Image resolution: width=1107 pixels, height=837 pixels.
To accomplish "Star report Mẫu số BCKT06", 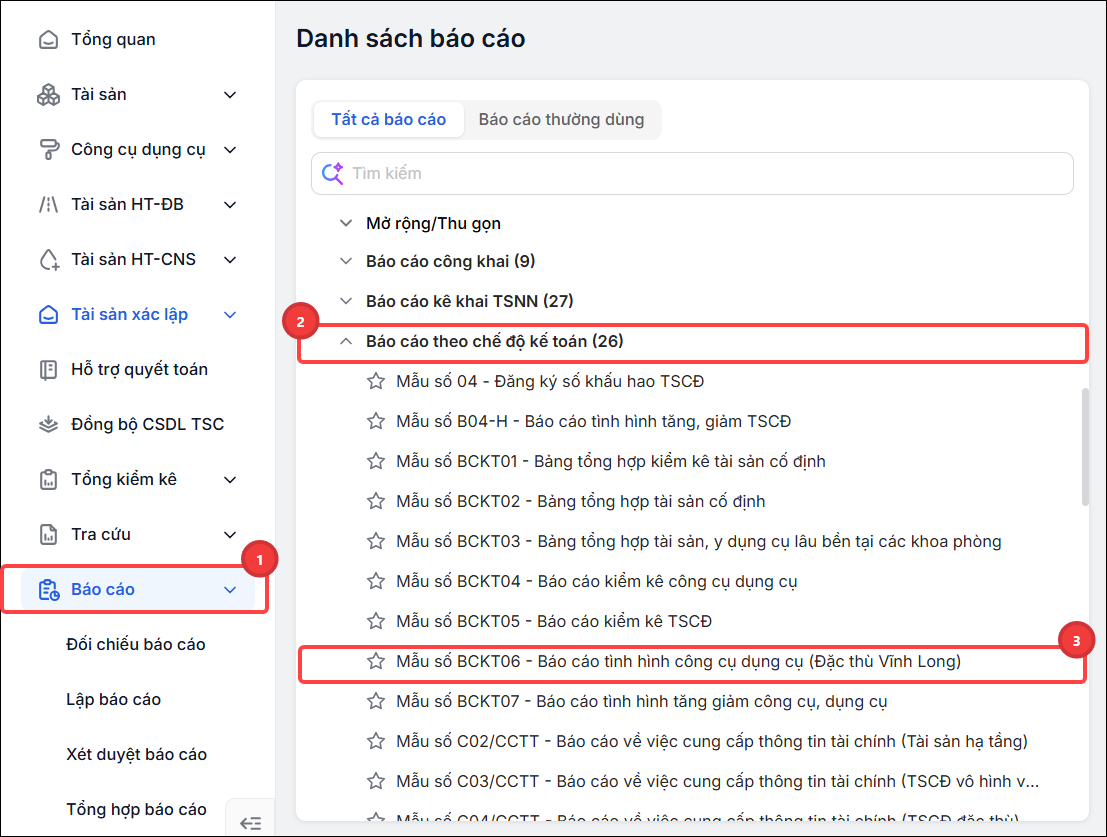I will pyautogui.click(x=376, y=662).
